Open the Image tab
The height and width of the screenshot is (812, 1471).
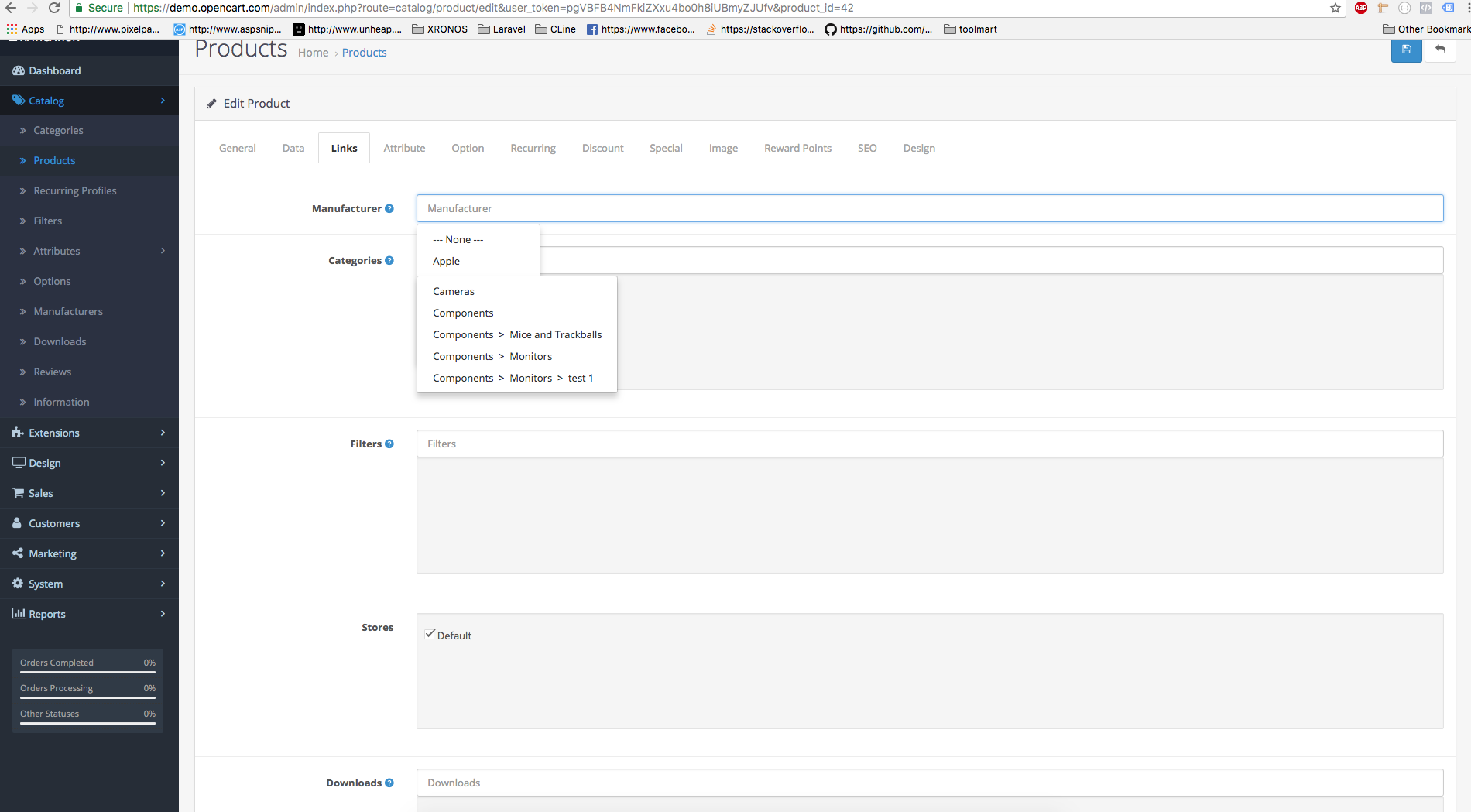point(723,148)
